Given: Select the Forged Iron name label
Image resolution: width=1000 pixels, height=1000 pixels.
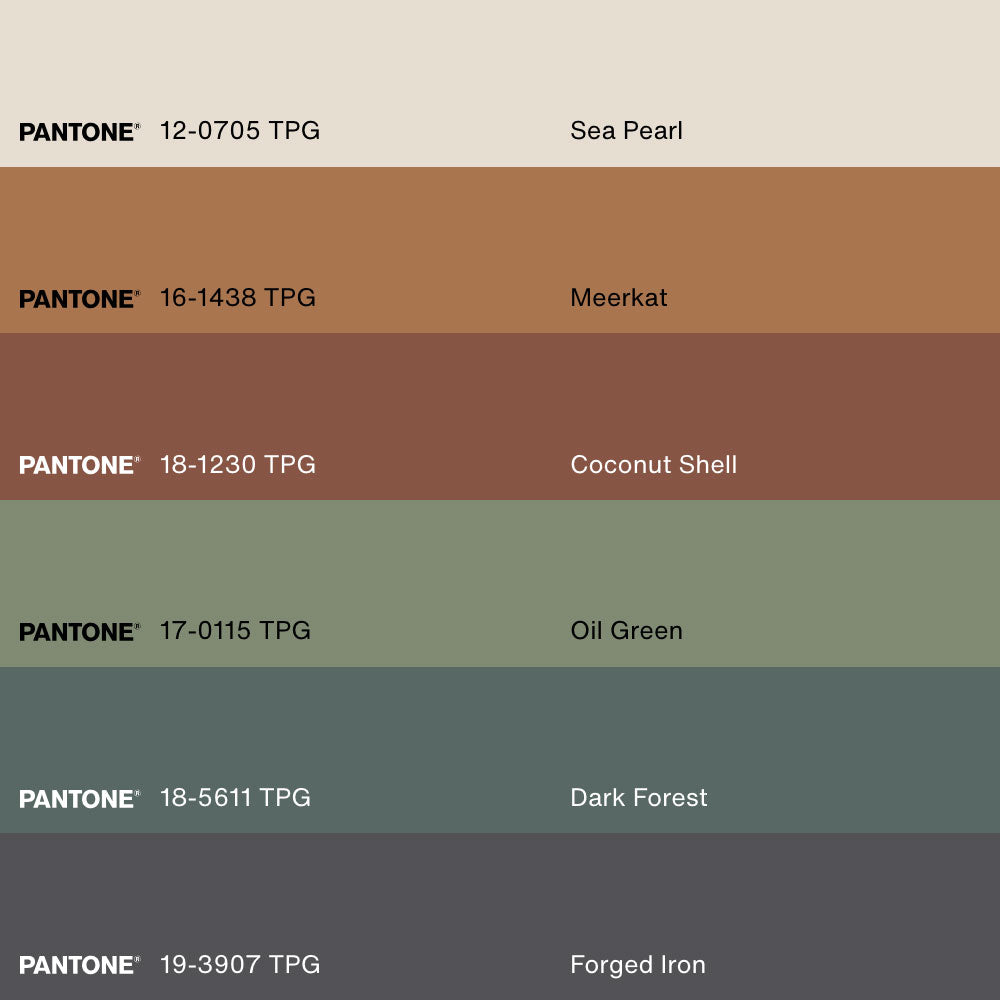Looking at the screenshot, I should 637,965.
